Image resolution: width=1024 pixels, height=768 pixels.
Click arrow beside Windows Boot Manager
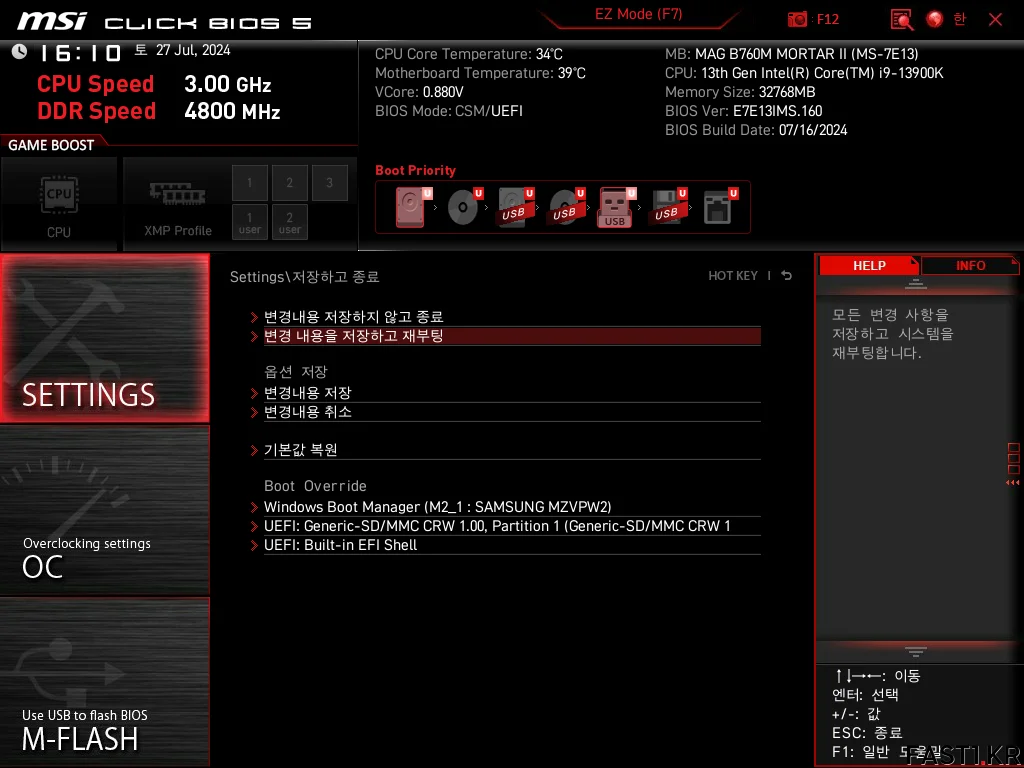point(254,507)
